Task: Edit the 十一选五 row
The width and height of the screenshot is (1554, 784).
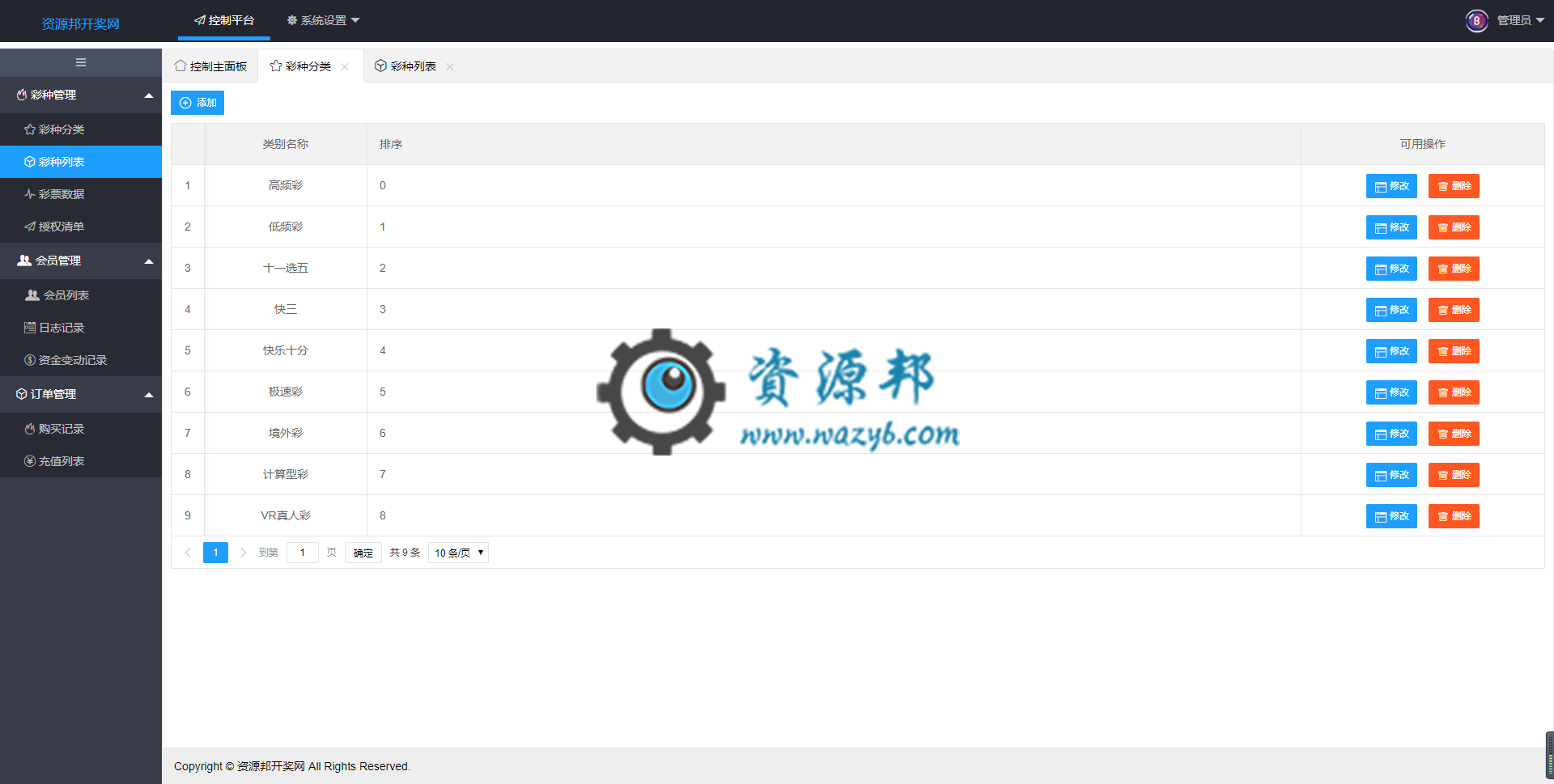Action: (1391, 269)
